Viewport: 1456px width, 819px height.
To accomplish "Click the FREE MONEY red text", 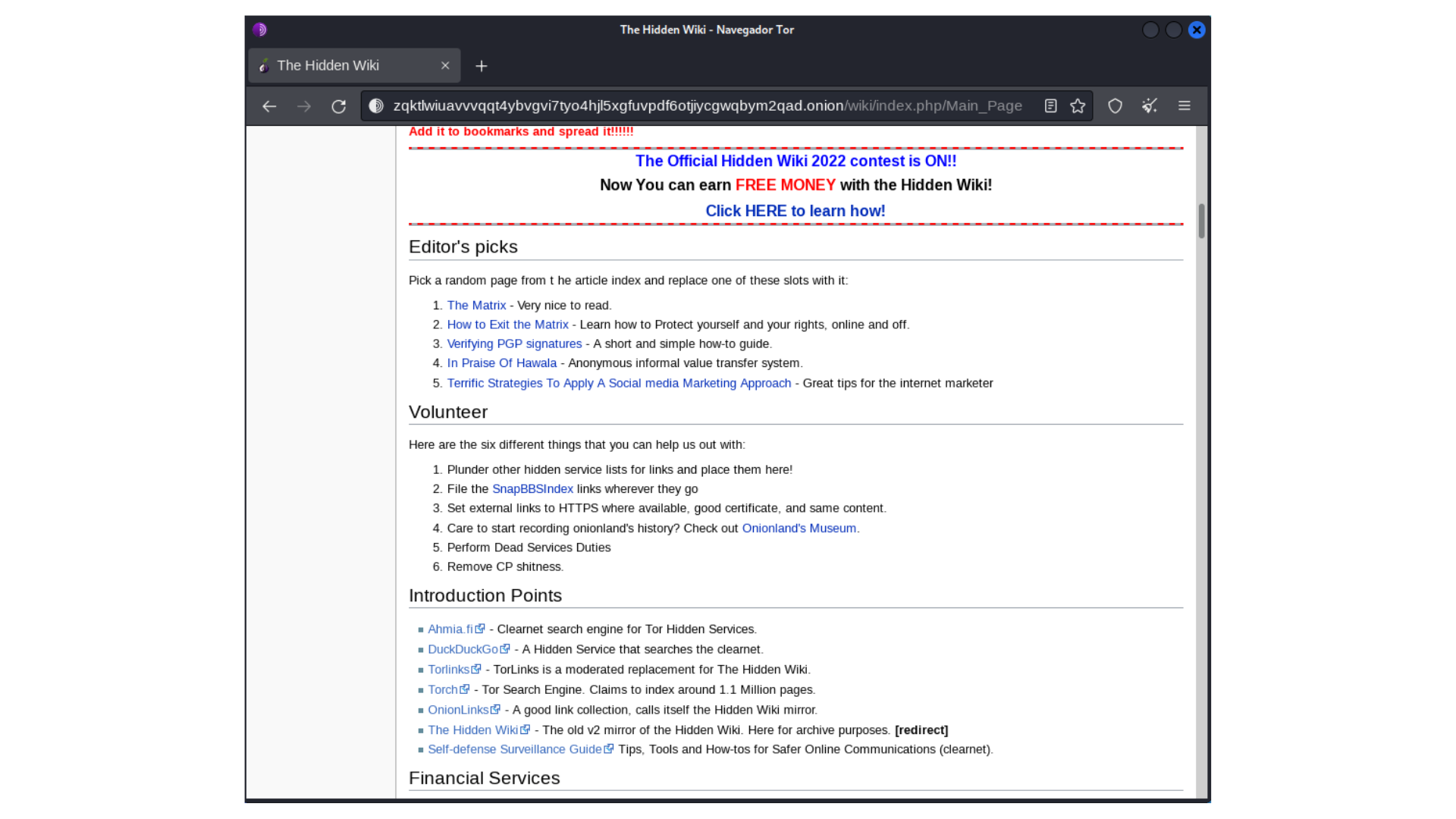I will (786, 185).
